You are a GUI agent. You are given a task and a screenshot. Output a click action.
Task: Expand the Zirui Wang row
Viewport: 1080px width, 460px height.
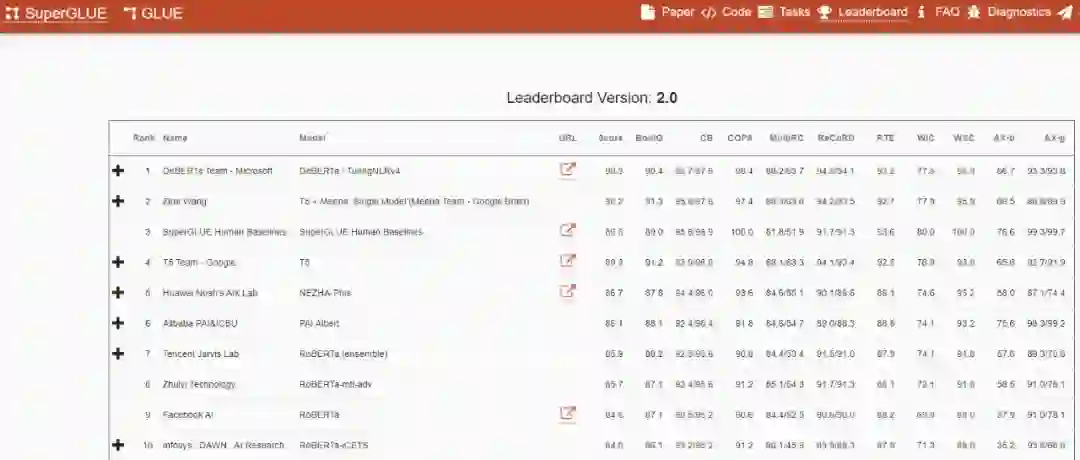[x=118, y=201]
